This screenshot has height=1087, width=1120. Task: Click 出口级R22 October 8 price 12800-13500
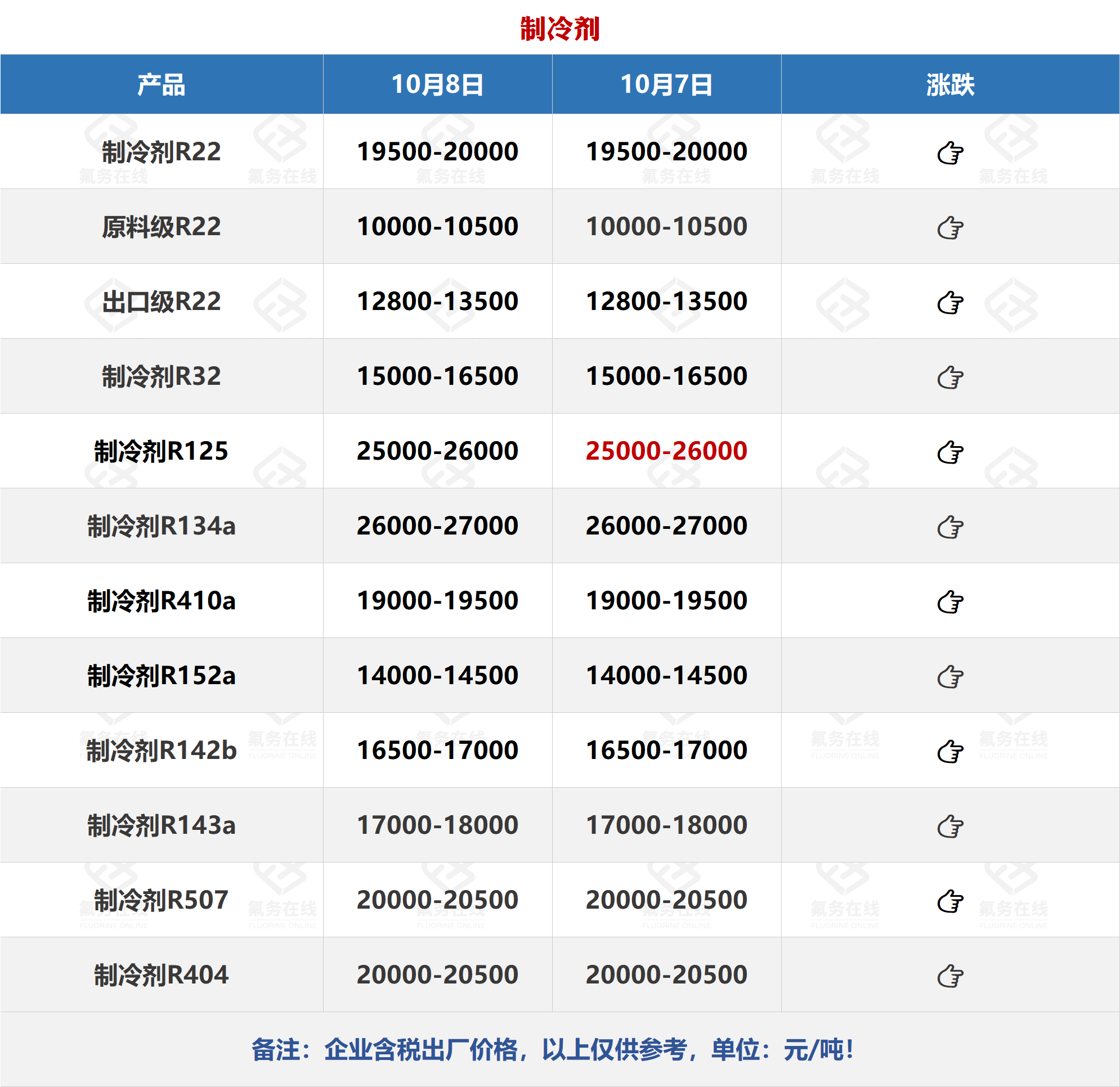click(x=438, y=301)
